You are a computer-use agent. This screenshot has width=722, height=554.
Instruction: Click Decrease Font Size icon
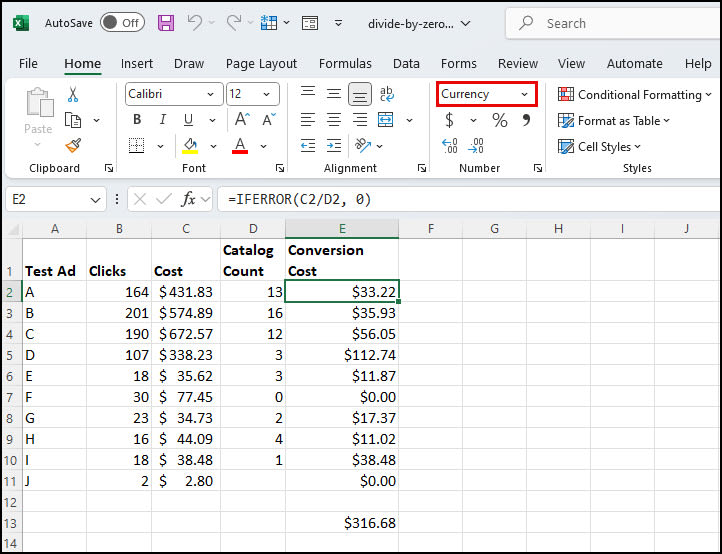[x=269, y=120]
